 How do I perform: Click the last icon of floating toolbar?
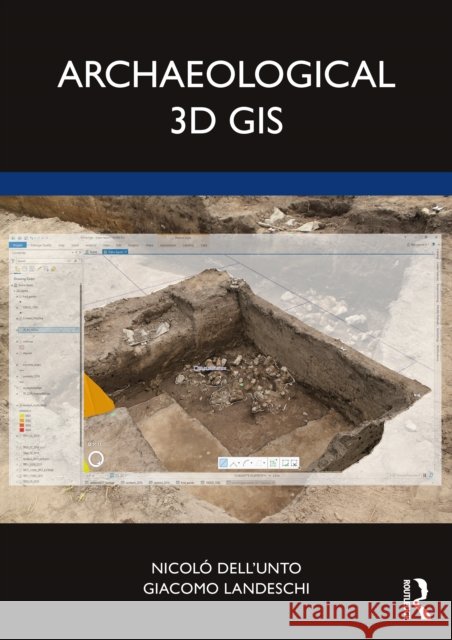(294, 463)
